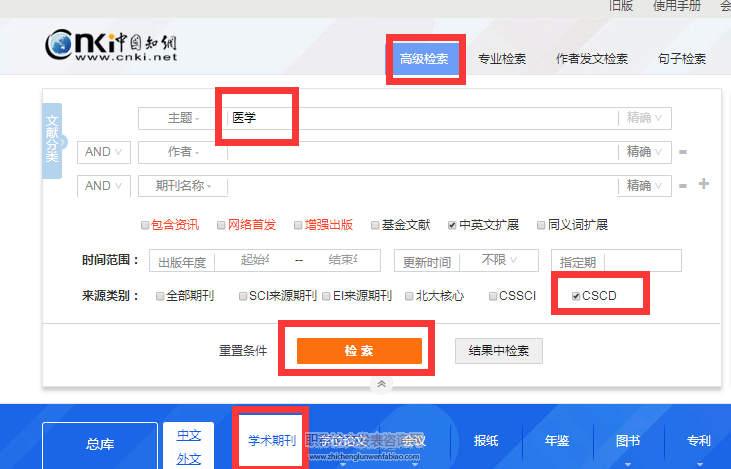Screen dimensions: 731x469
Task: Toggle 增强出版 checkbox
Action: (298, 226)
